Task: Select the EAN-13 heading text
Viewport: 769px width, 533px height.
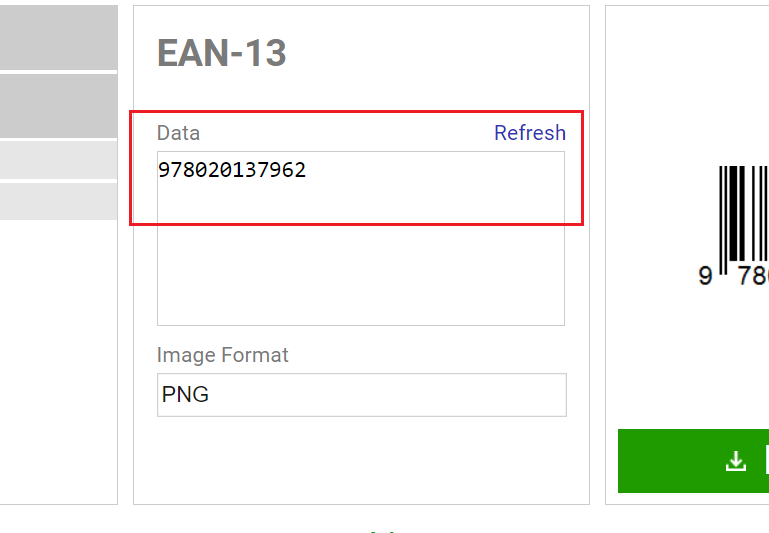Action: click(222, 53)
